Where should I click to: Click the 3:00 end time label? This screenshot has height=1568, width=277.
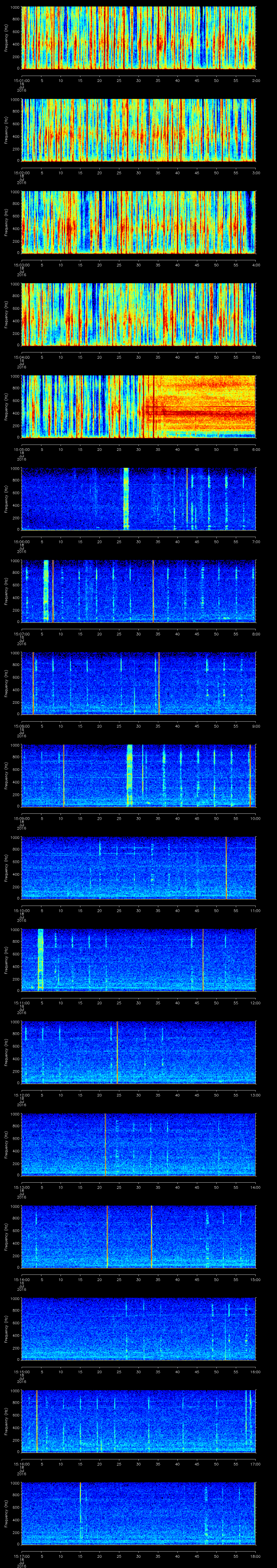pyautogui.click(x=256, y=173)
